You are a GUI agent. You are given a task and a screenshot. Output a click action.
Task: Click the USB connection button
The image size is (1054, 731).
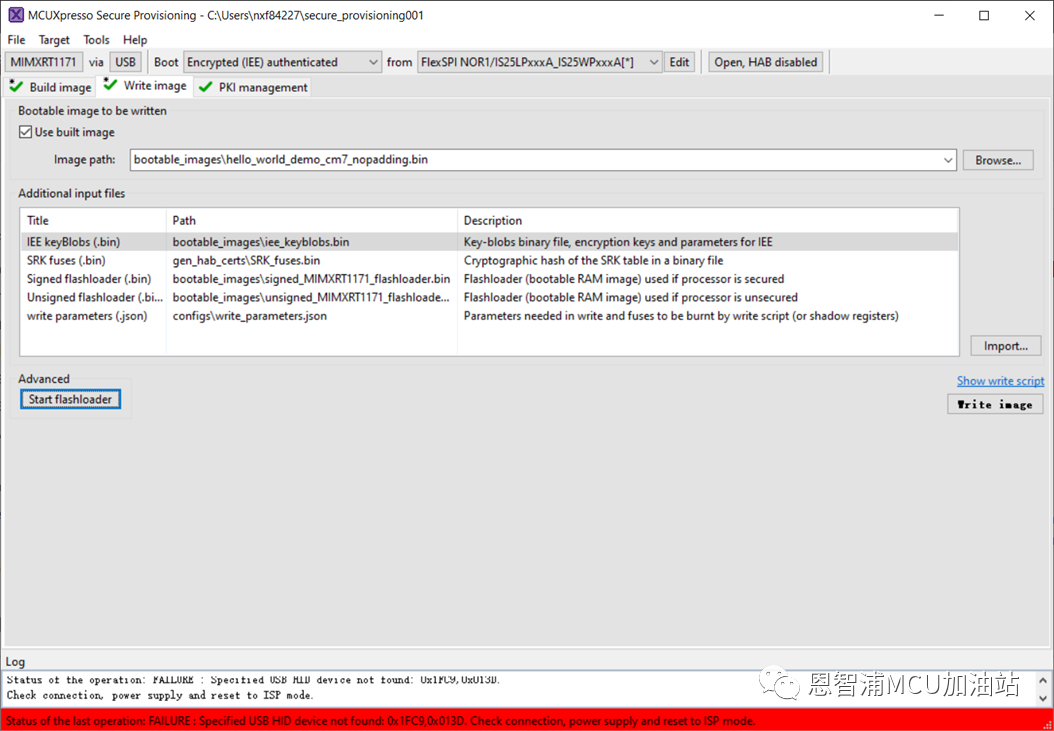(x=125, y=62)
